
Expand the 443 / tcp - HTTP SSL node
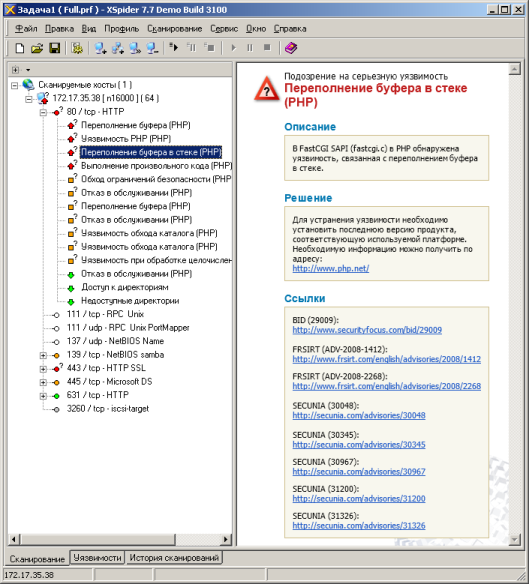pos(43,369)
